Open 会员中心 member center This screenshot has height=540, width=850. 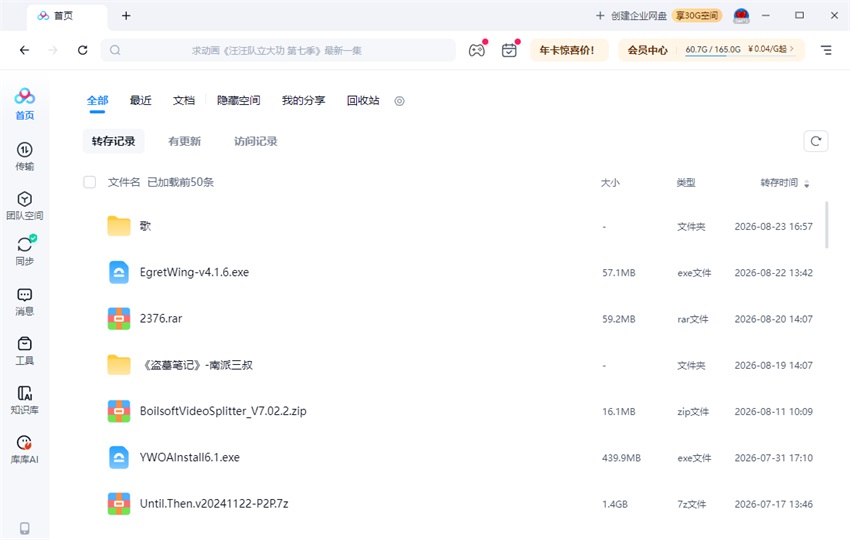click(x=647, y=50)
